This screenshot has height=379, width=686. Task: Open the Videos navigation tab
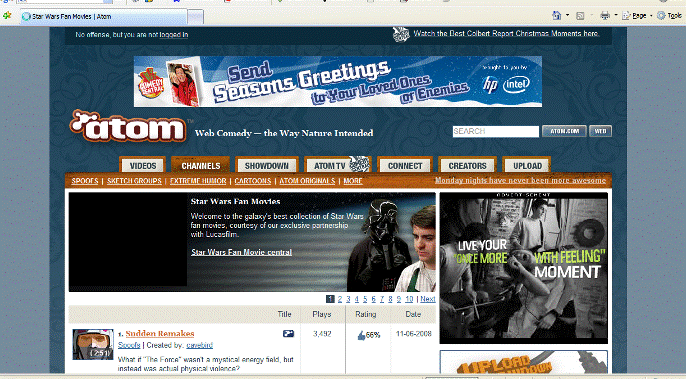(143, 166)
